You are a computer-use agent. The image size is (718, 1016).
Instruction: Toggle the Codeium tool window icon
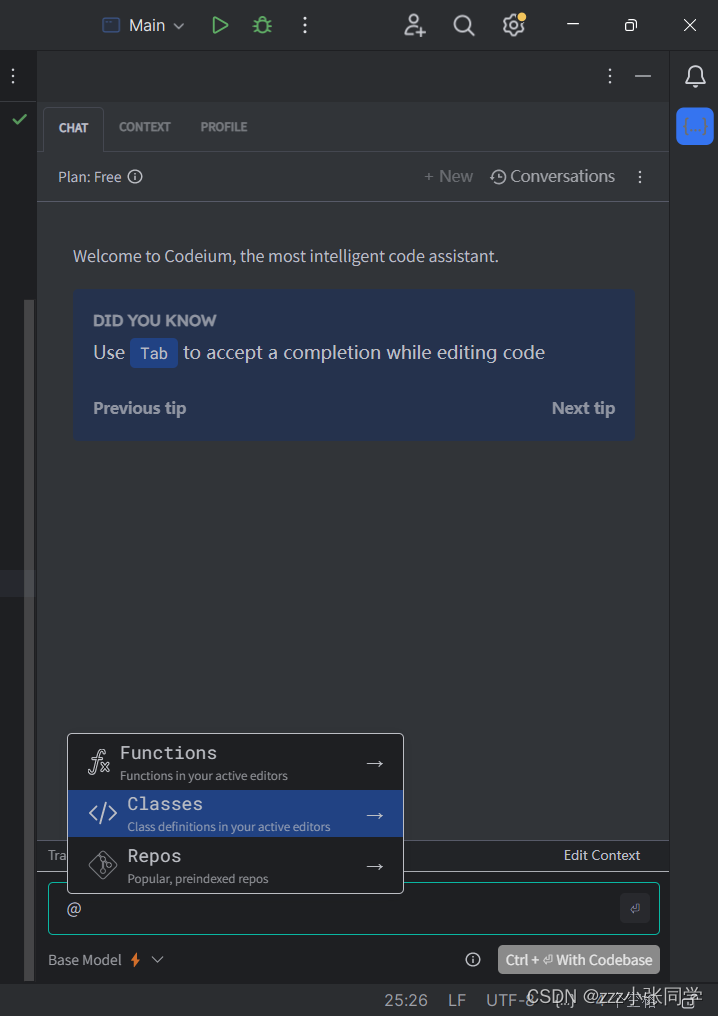coord(695,126)
